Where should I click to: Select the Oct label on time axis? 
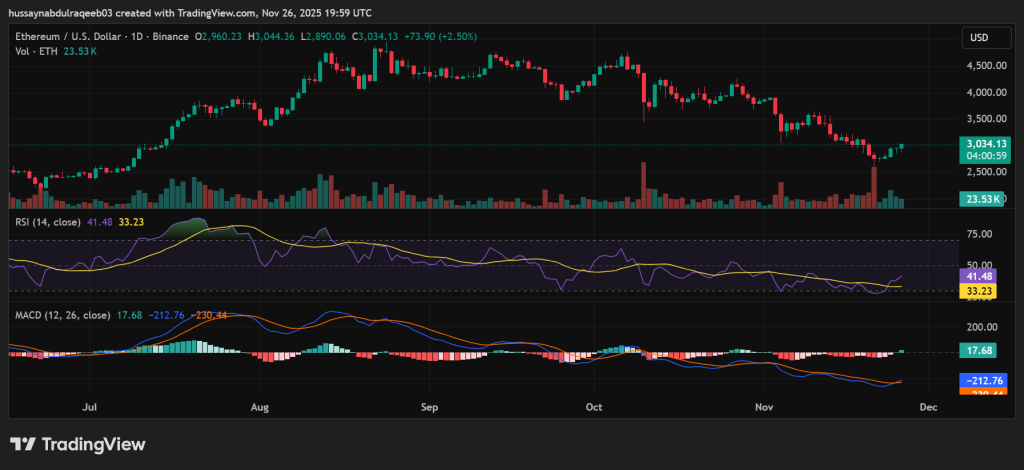click(x=595, y=408)
